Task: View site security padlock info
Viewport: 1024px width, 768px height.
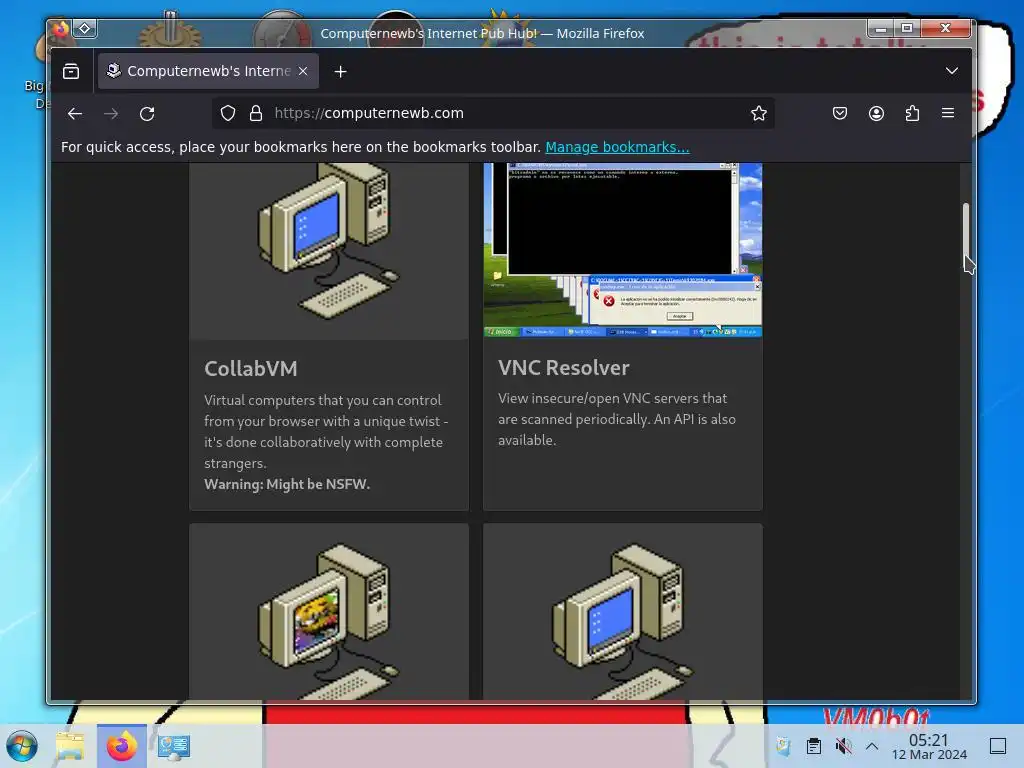Action: pos(256,114)
